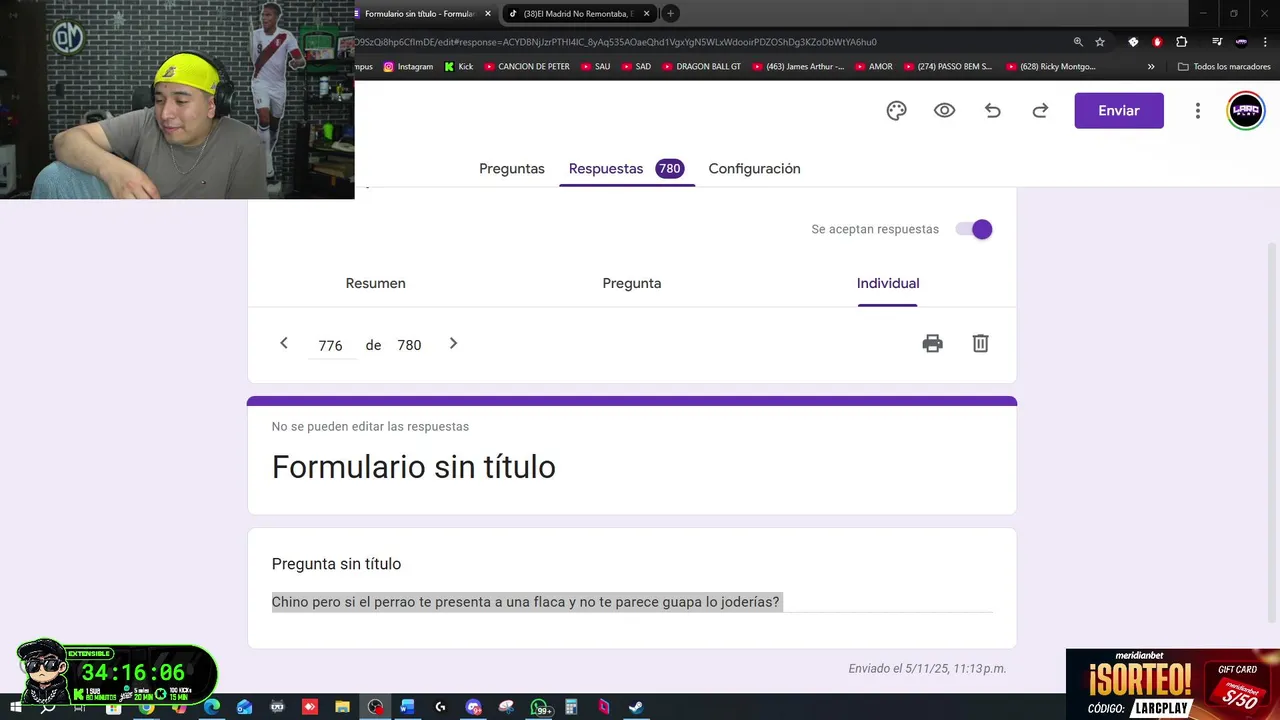Screen dimensions: 1280x720
Task: Click the response number field 776
Action: [x=331, y=345]
